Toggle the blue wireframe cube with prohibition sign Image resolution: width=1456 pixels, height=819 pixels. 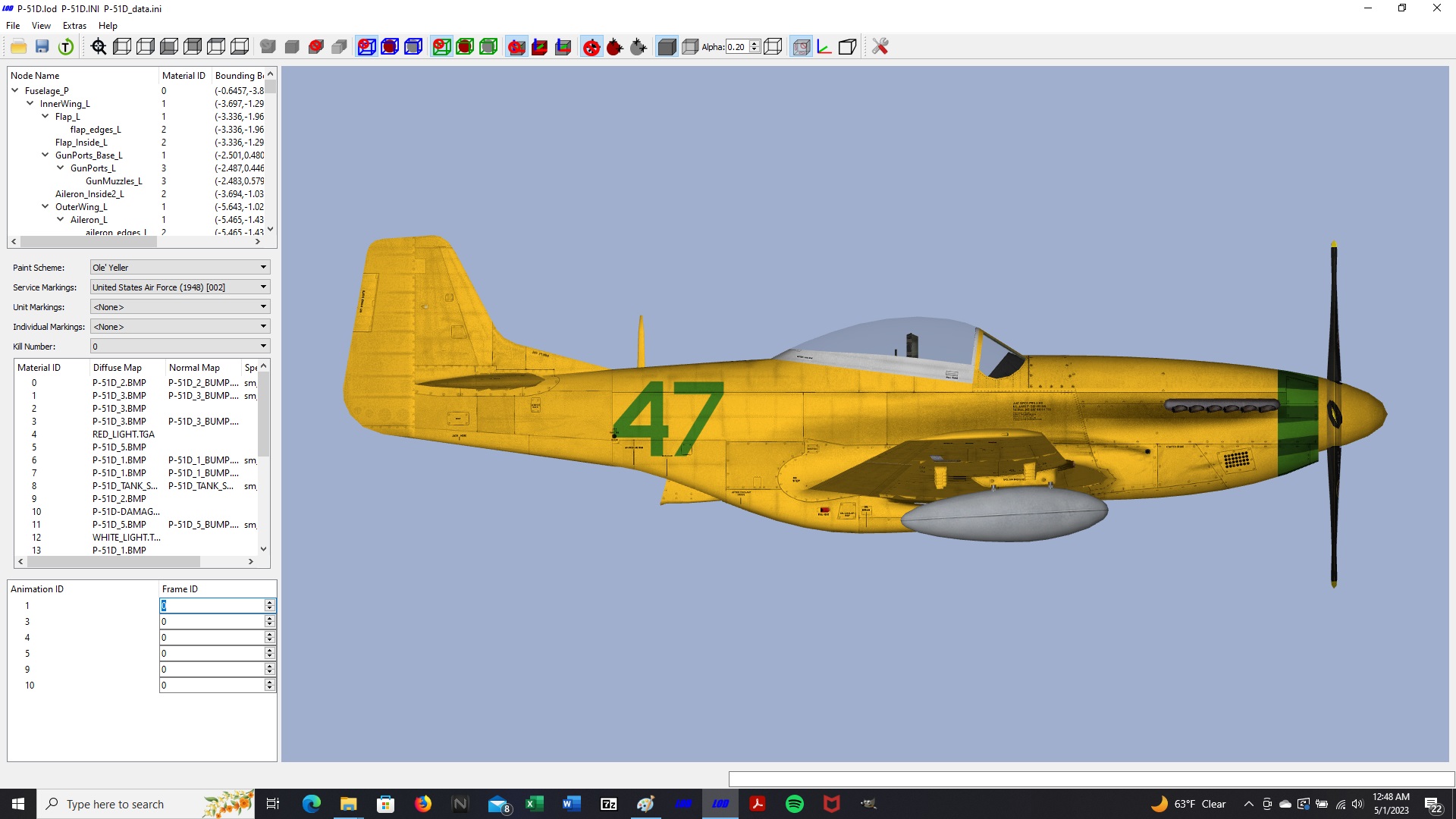[x=366, y=47]
